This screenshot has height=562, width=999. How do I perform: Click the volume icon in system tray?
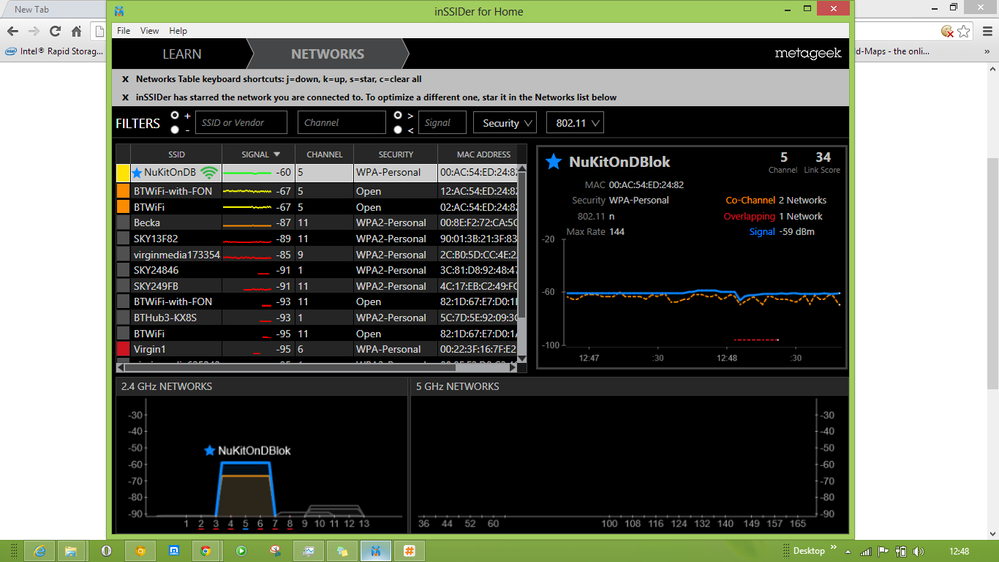[918, 551]
